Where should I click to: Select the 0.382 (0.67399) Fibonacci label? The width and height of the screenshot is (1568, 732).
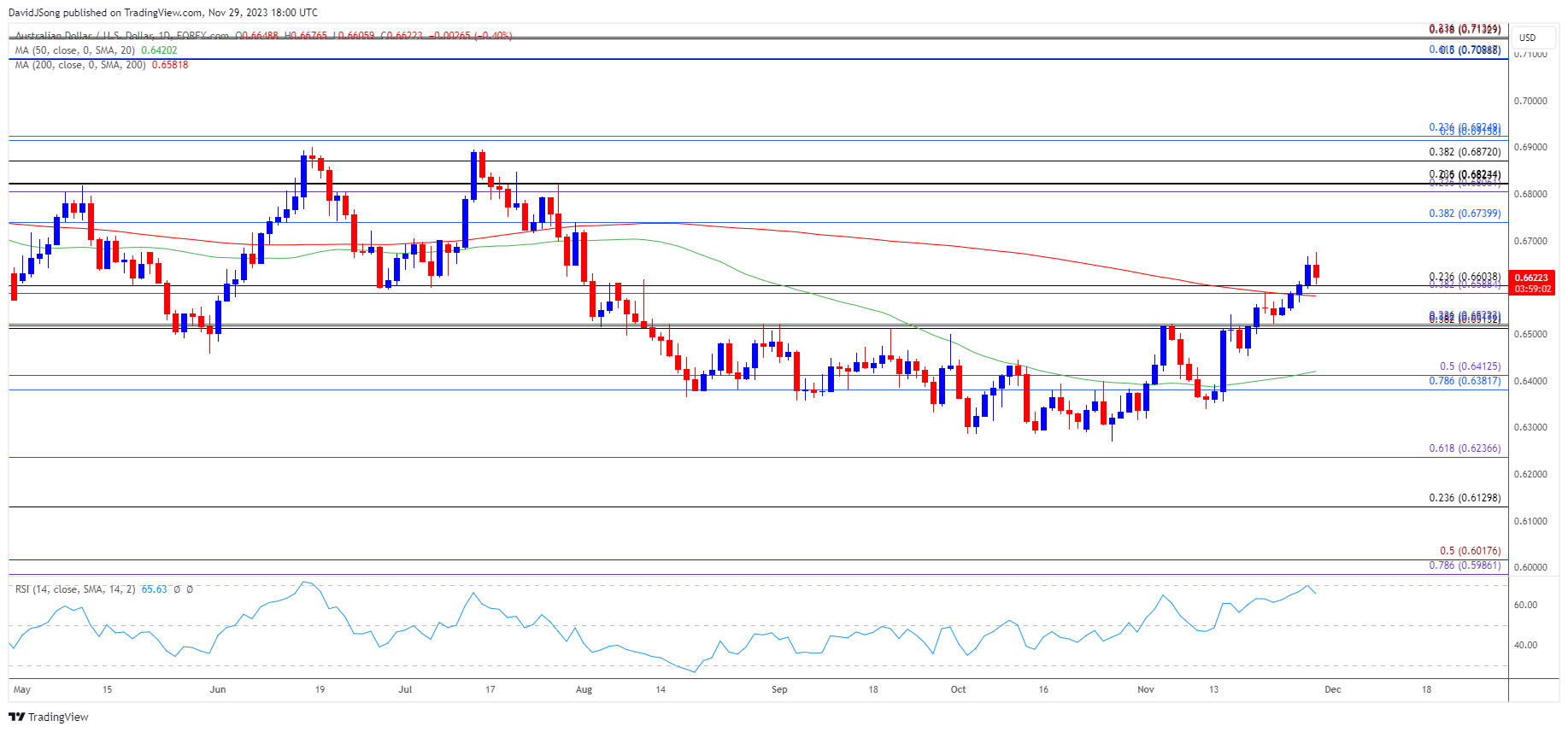pyautogui.click(x=1465, y=214)
